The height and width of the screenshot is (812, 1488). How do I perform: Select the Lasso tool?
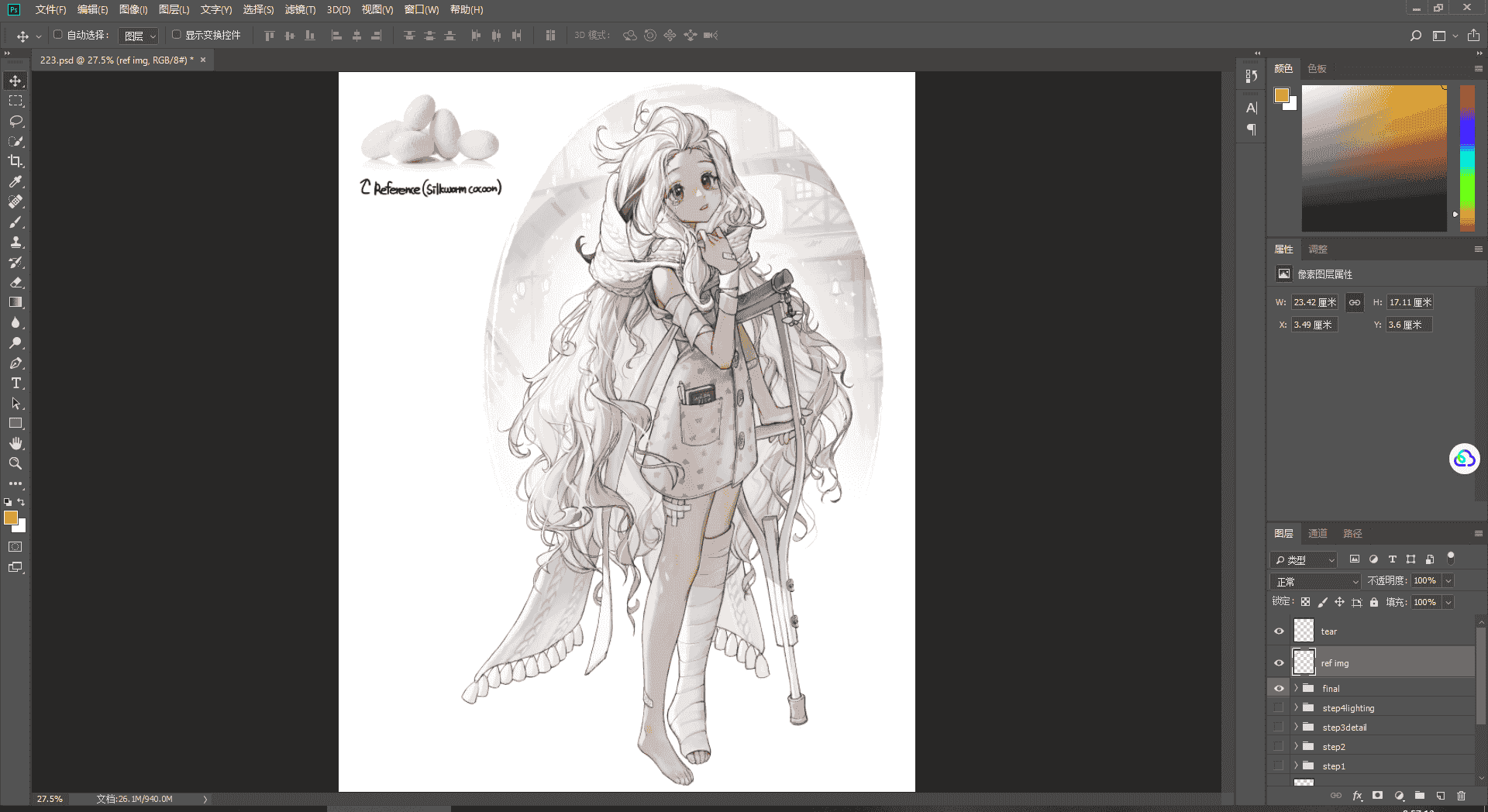[15, 121]
